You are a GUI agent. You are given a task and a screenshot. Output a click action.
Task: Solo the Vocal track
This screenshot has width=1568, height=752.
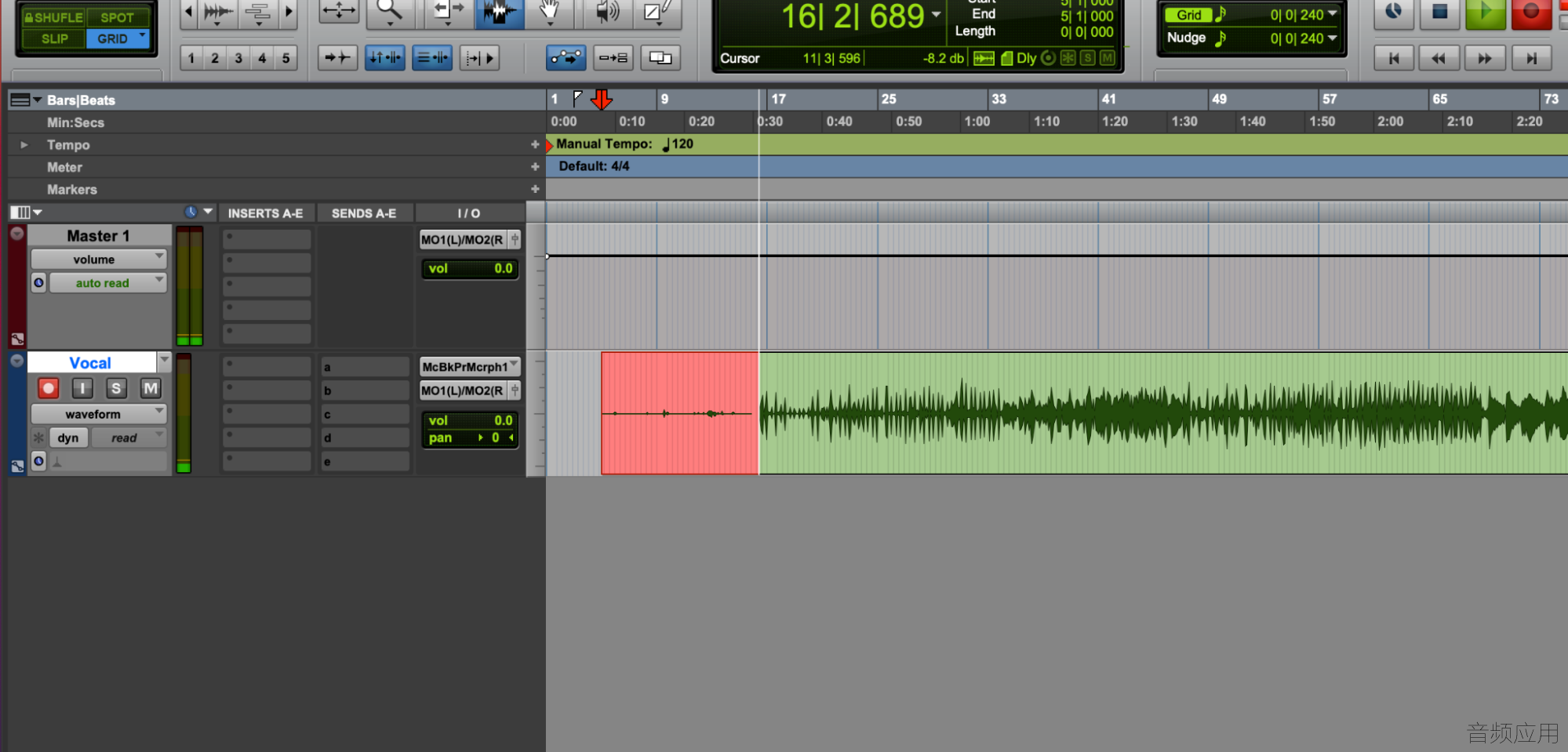(116, 388)
